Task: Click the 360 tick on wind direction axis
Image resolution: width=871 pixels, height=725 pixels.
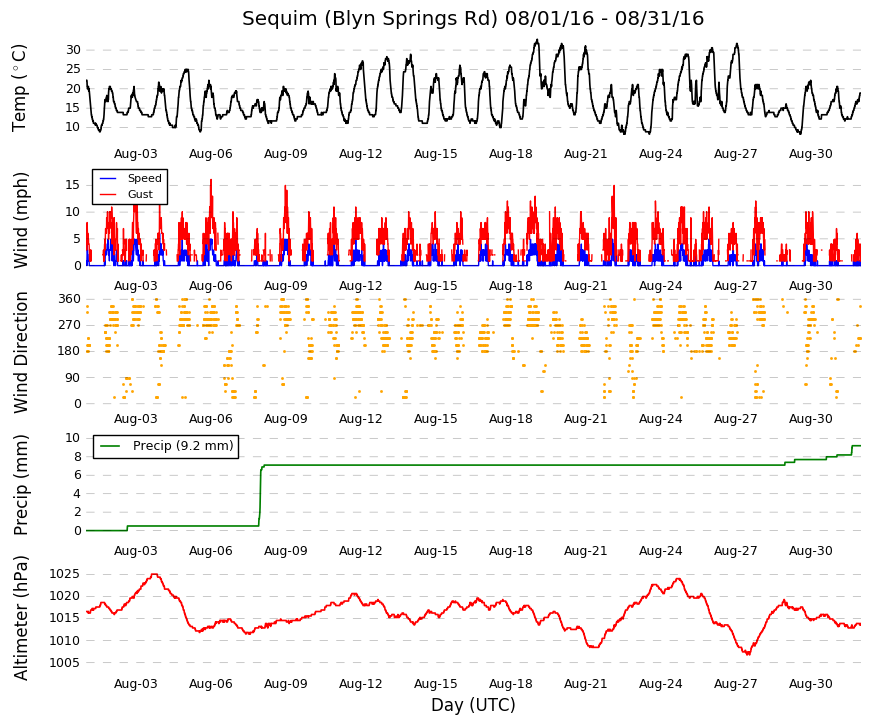Action: (x=69, y=299)
